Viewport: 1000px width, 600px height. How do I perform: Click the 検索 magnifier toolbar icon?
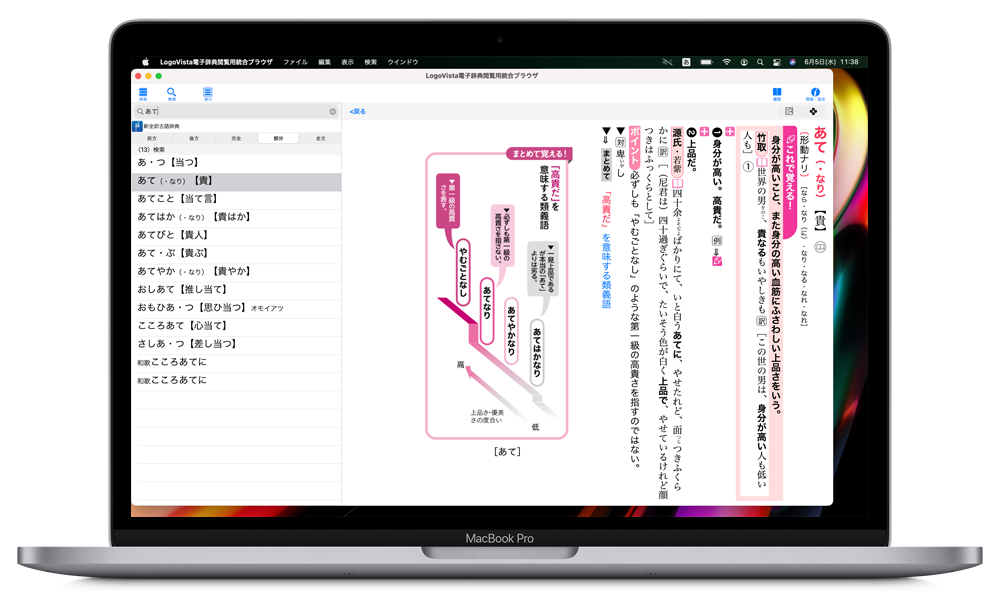pos(171,92)
